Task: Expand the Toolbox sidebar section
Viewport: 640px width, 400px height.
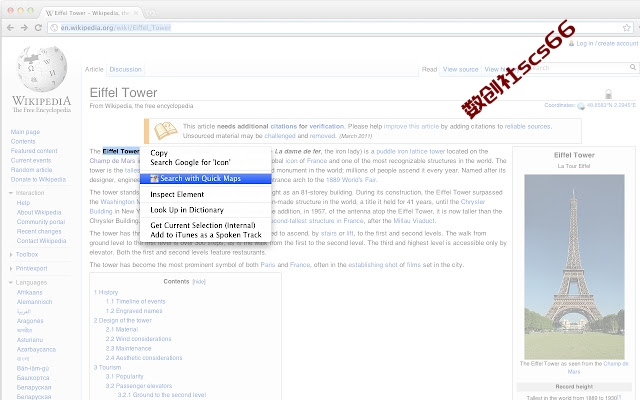Action: (x=11, y=254)
